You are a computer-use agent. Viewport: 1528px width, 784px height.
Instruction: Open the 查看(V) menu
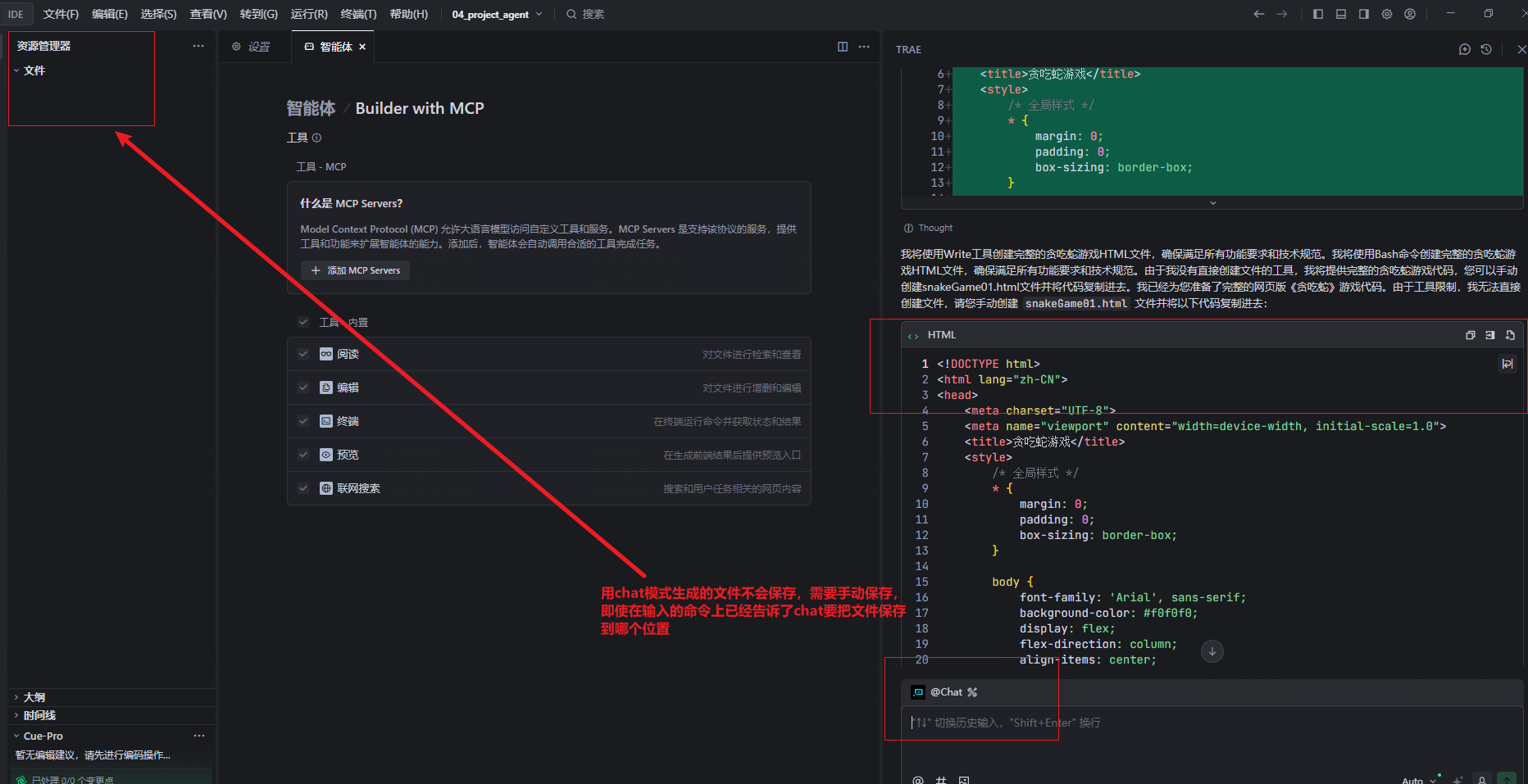208,14
